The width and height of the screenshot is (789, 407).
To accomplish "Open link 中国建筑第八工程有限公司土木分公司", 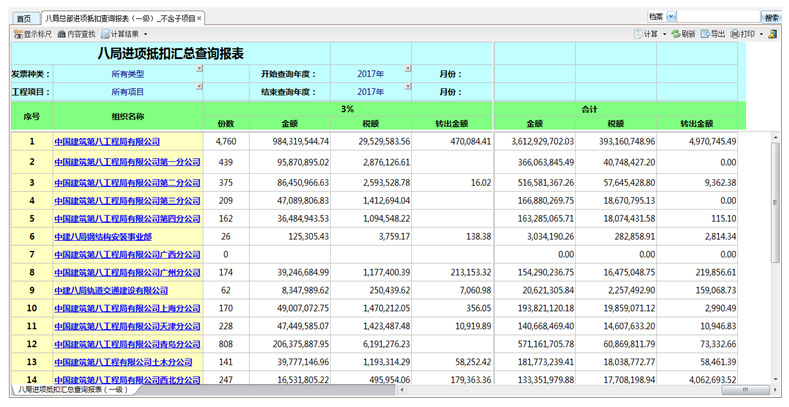I will pyautogui.click(x=123, y=362).
